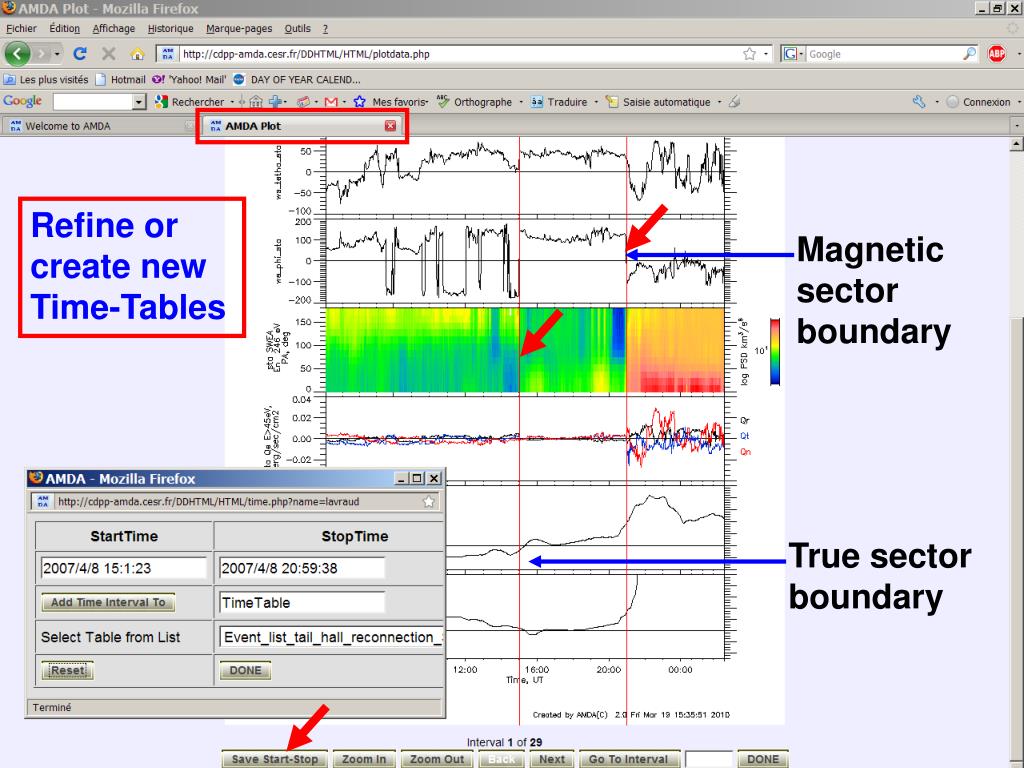This screenshot has height=768, width=1024.
Task: Click the Connexion sign-in button
Action: [x=978, y=102]
